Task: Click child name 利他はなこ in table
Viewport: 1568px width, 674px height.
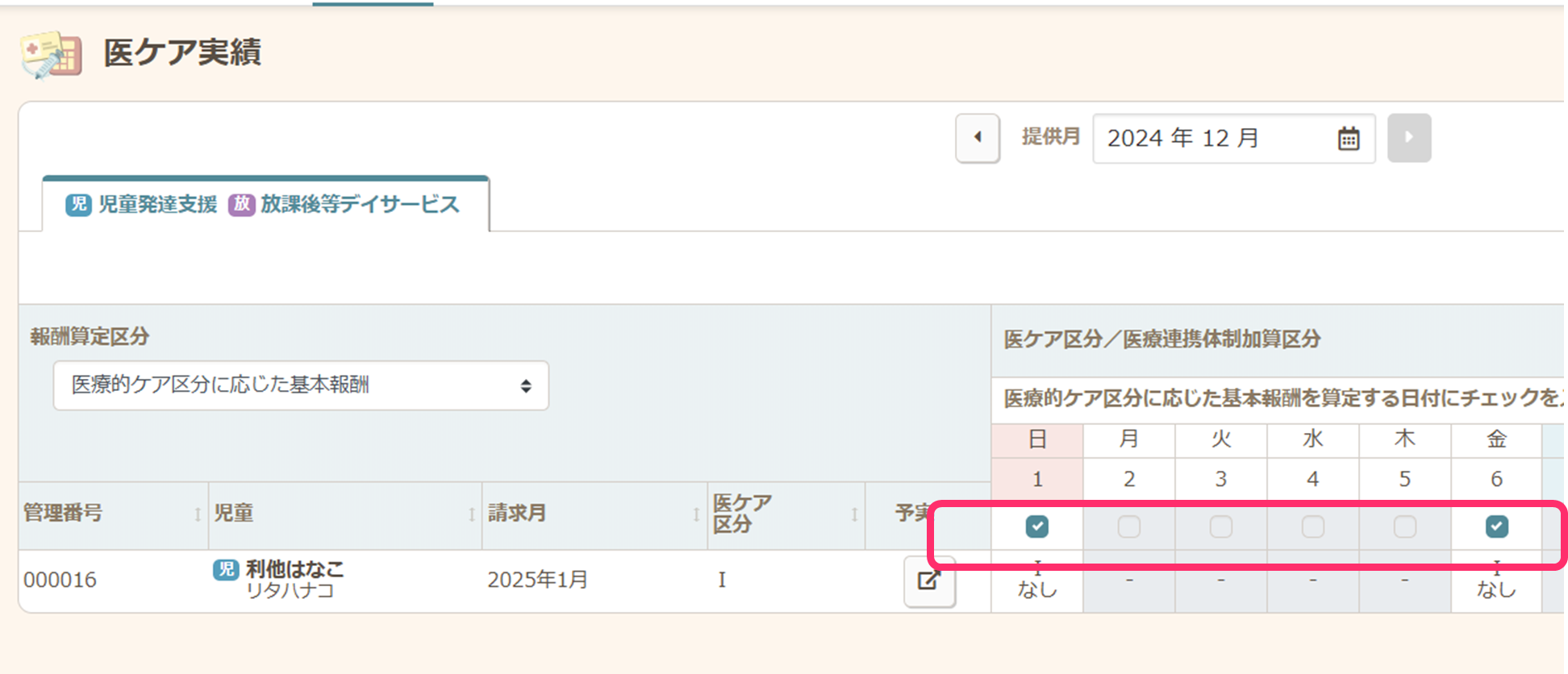Action: point(294,569)
